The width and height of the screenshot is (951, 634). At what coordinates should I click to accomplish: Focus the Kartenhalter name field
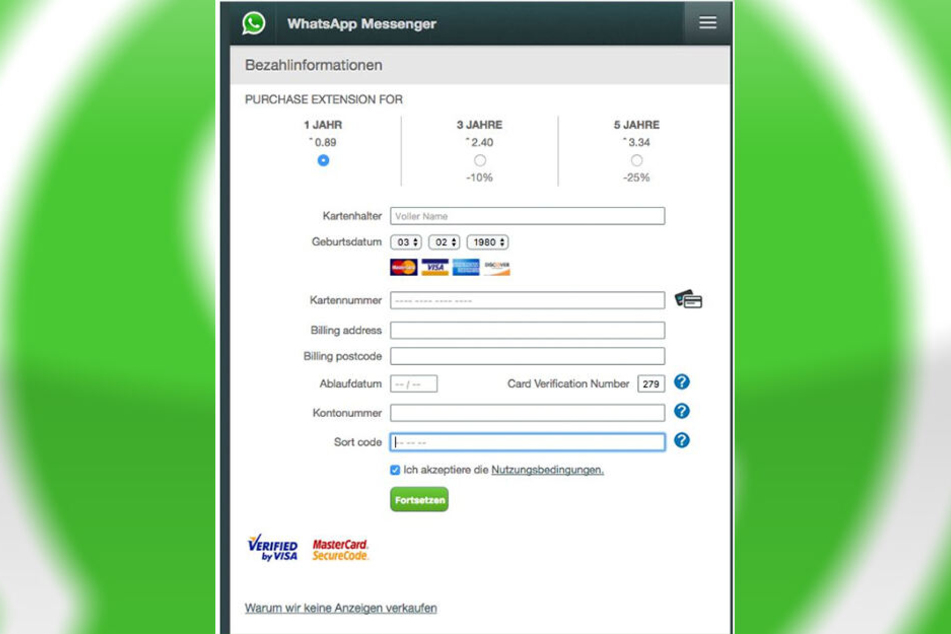pos(528,216)
